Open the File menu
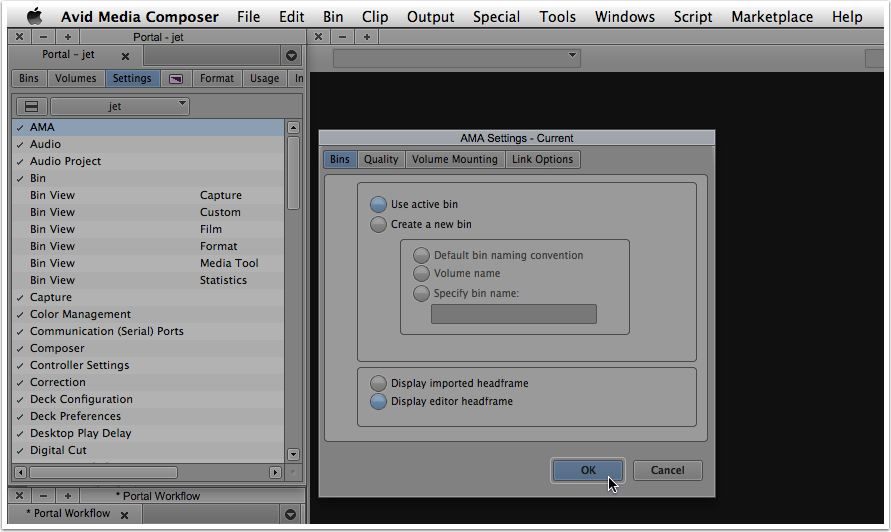This screenshot has height=532, width=891. point(248,17)
